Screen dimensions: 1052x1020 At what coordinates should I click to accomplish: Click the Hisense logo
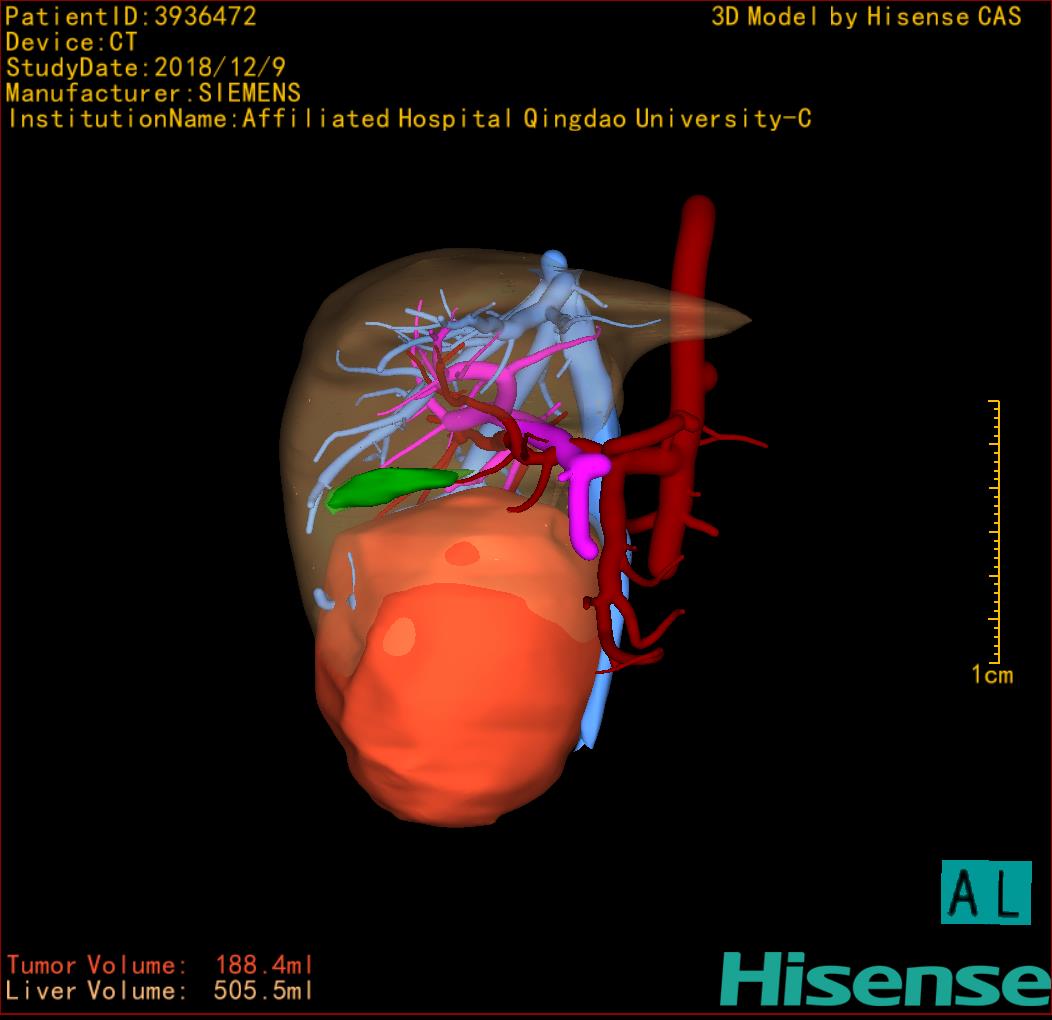coord(885,978)
